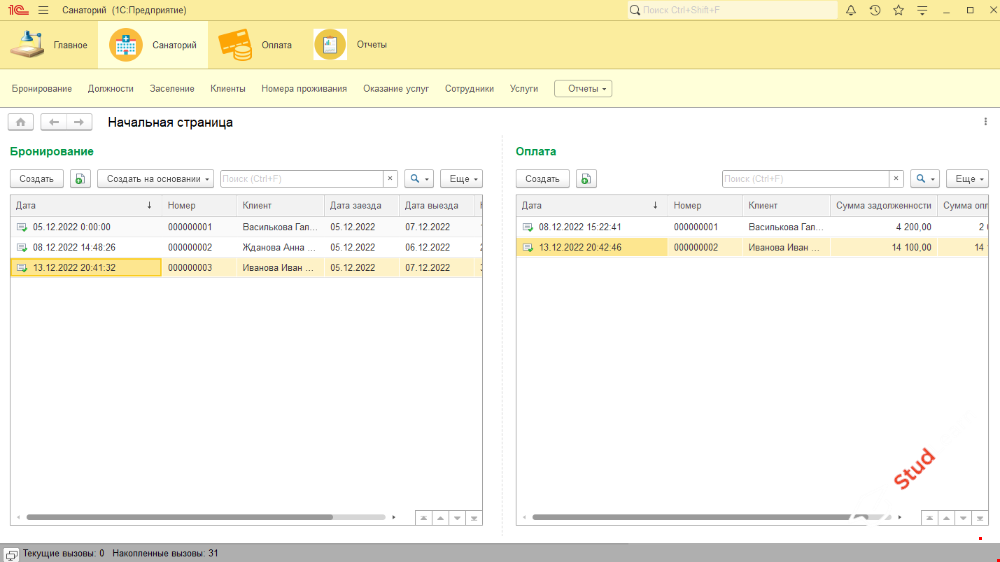Open the notifications bell icon

(851, 10)
